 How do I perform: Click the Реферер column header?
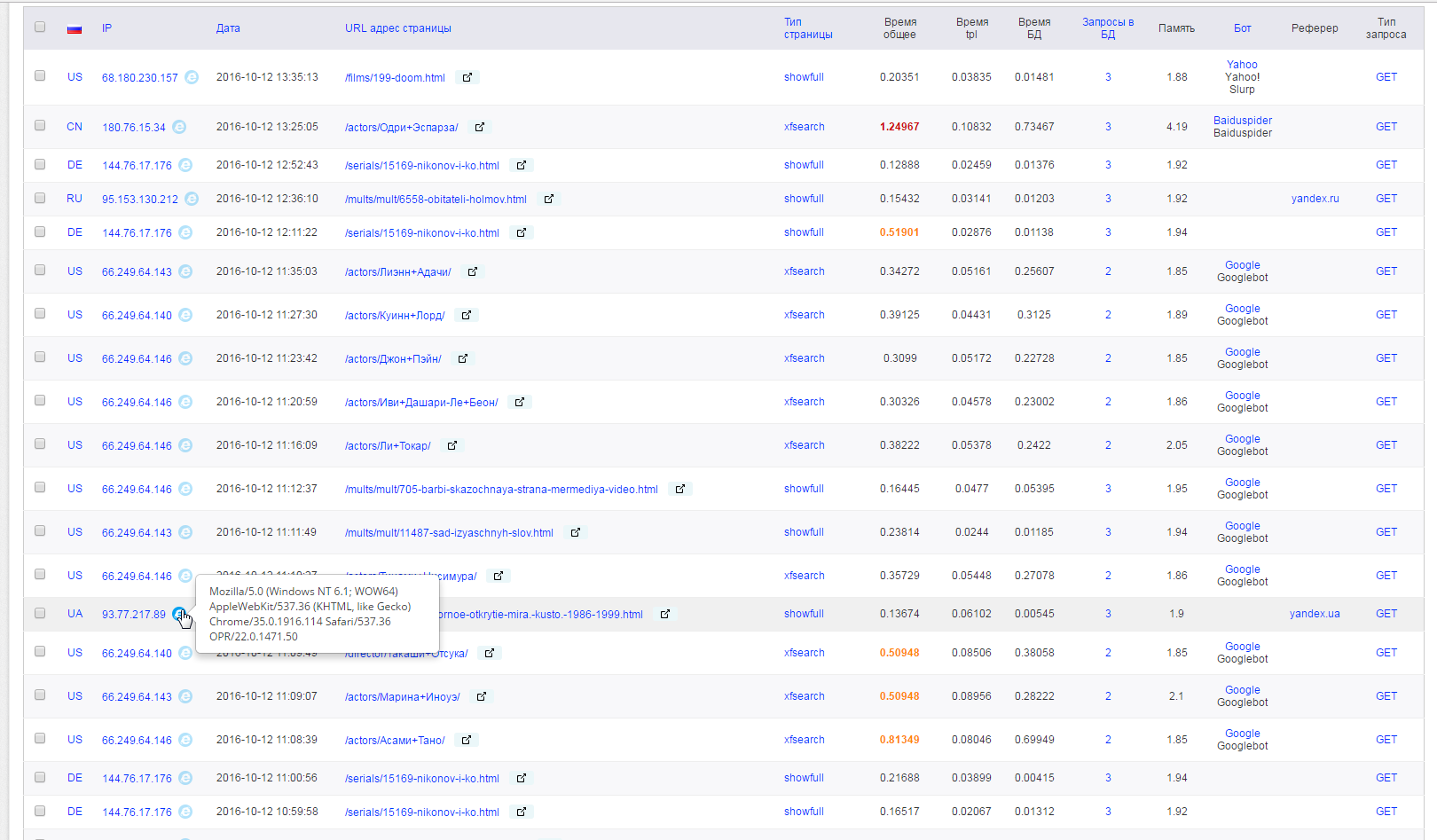(x=1315, y=28)
